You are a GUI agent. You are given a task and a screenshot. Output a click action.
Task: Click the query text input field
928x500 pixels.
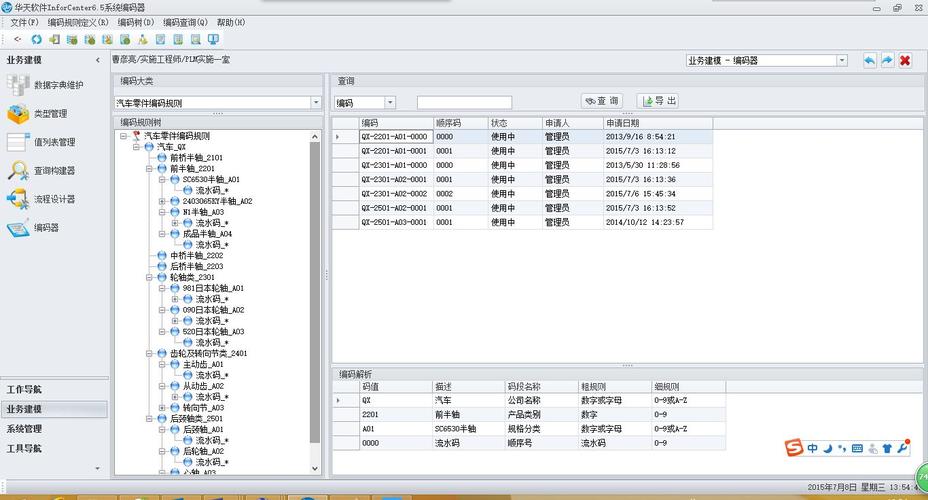pyautogui.click(x=464, y=103)
